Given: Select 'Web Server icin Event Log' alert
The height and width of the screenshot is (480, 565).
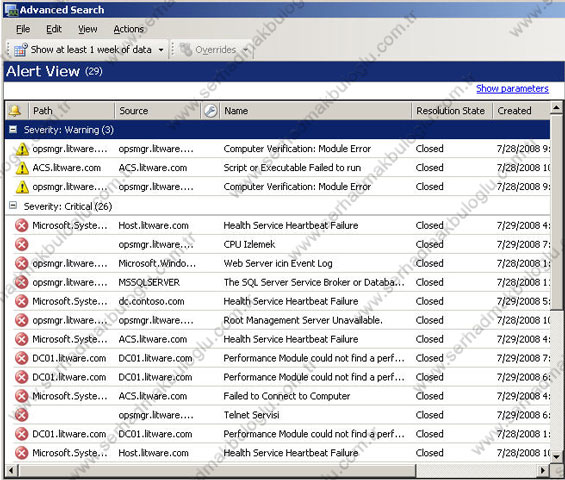Looking at the screenshot, I should coord(278,263).
